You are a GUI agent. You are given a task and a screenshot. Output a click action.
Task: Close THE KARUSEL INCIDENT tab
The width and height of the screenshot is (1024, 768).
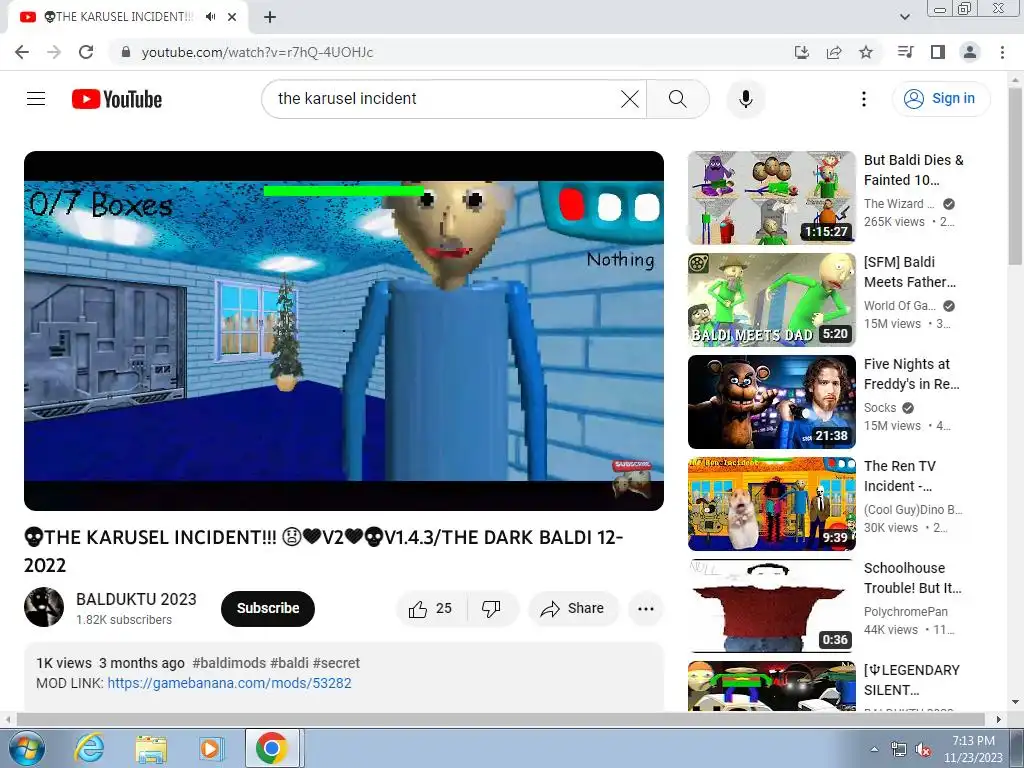pos(232,17)
